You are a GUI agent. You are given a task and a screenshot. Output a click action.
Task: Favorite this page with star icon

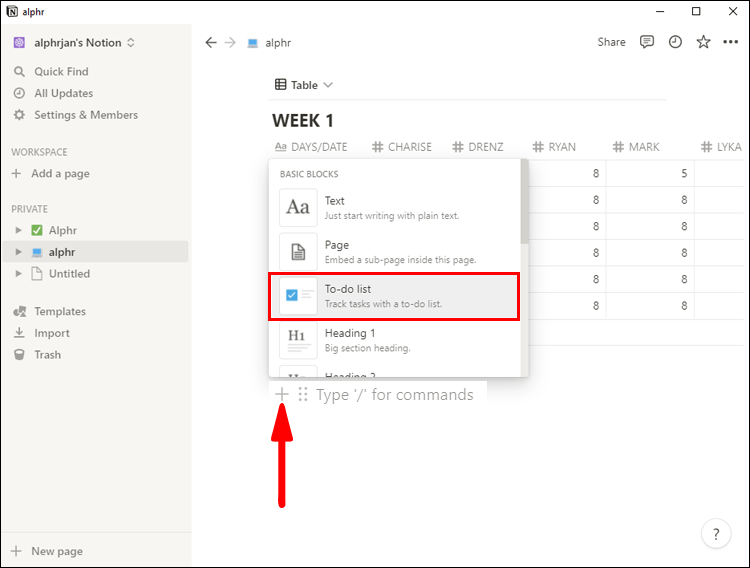point(703,42)
